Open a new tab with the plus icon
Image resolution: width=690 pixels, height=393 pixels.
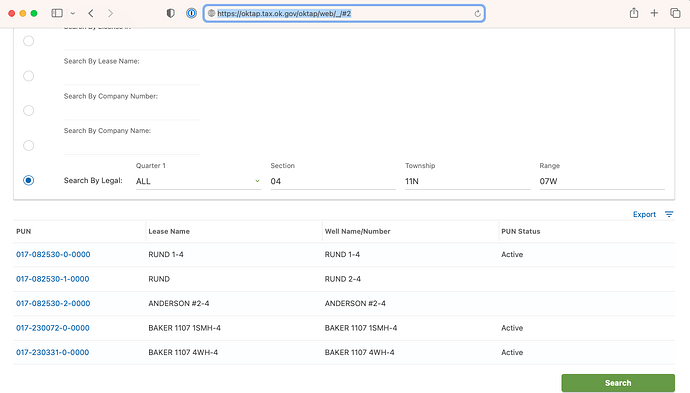point(654,13)
